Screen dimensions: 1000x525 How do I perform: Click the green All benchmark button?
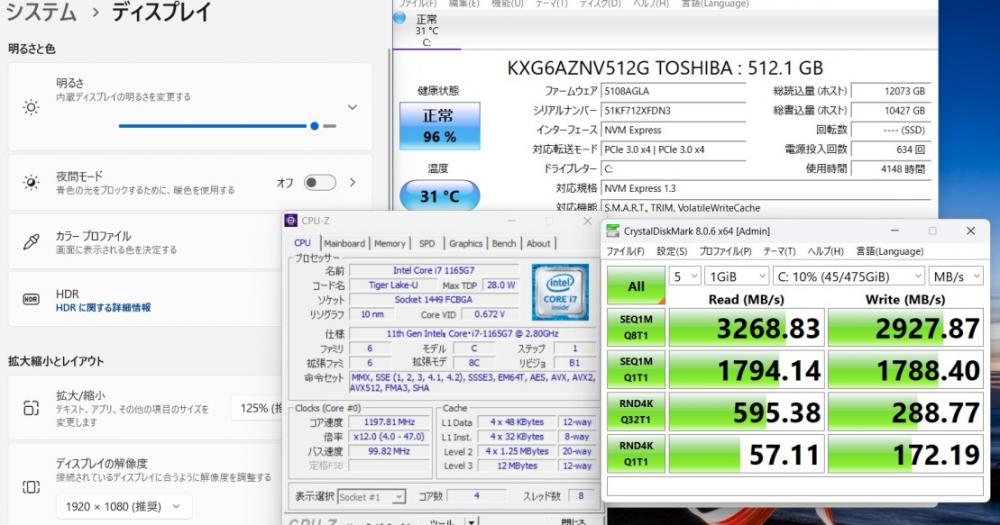pos(636,285)
